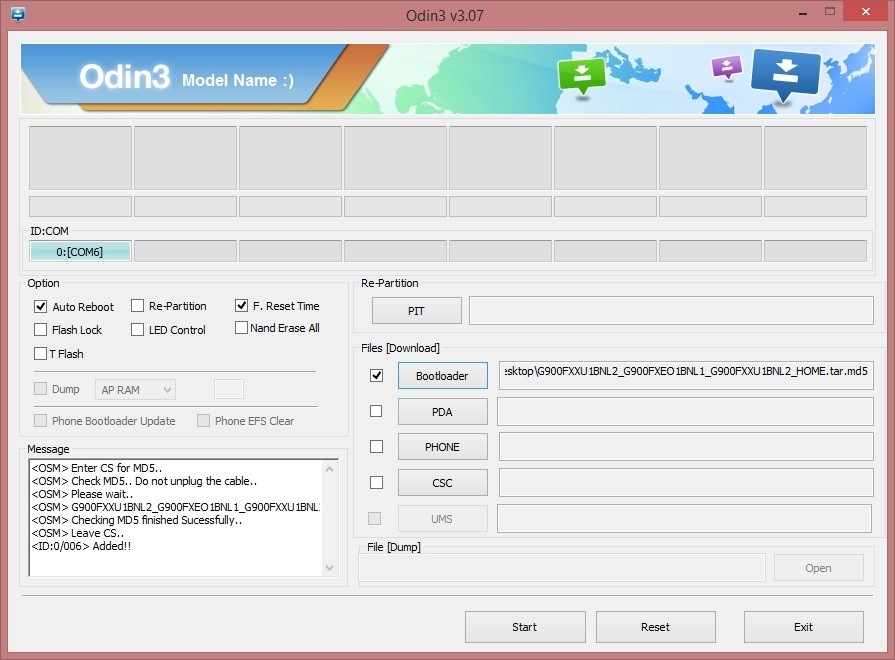Enable the Re-Partition checkbox
Image resolution: width=895 pixels, height=660 pixels.
click(138, 306)
